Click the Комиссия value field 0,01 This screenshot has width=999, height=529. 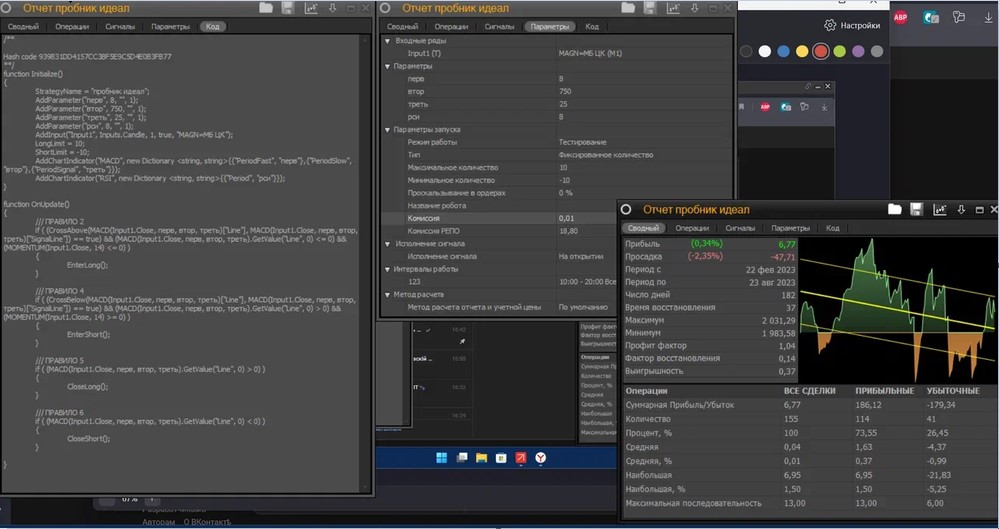(x=566, y=217)
